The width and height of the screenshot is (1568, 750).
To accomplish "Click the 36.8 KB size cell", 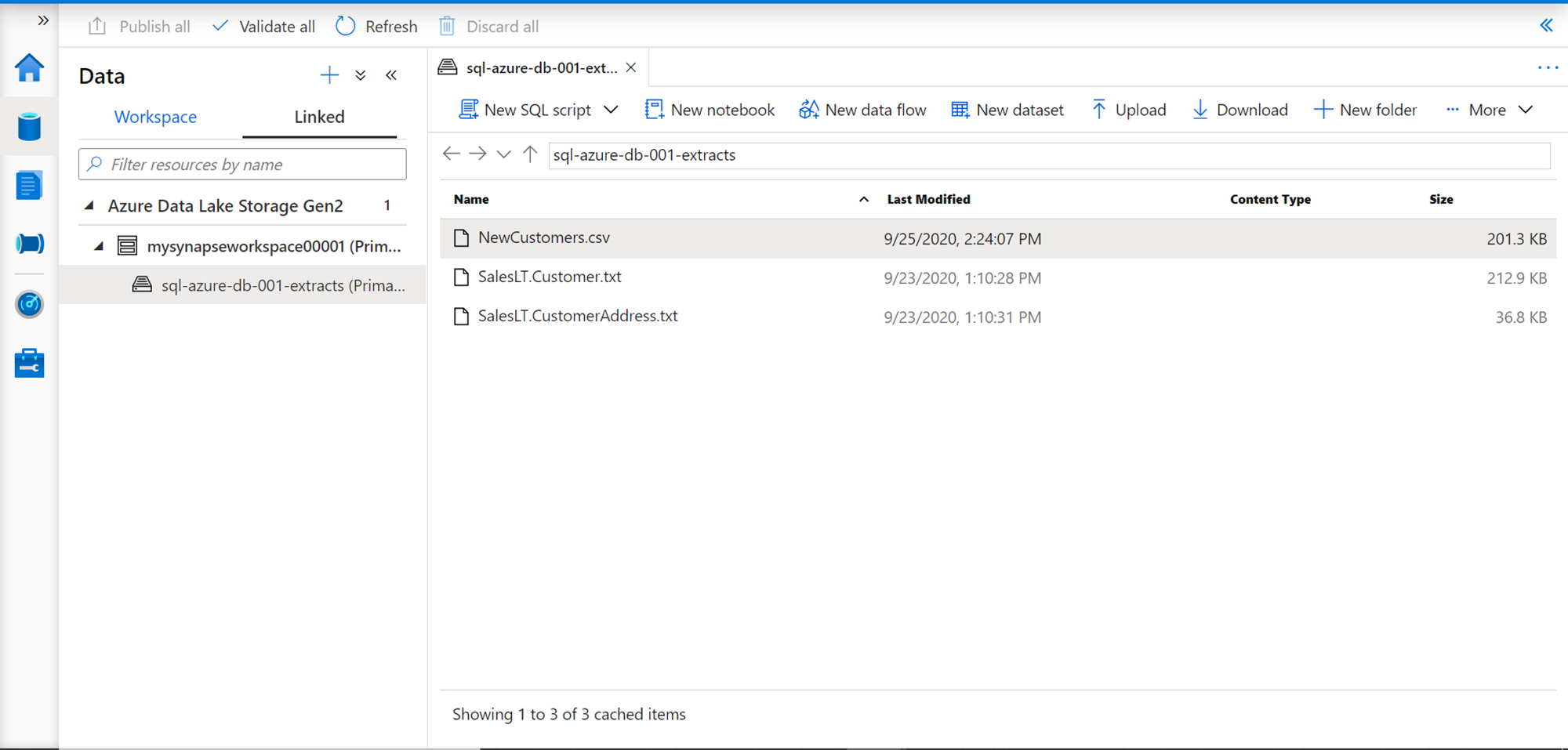I will coord(1521,317).
